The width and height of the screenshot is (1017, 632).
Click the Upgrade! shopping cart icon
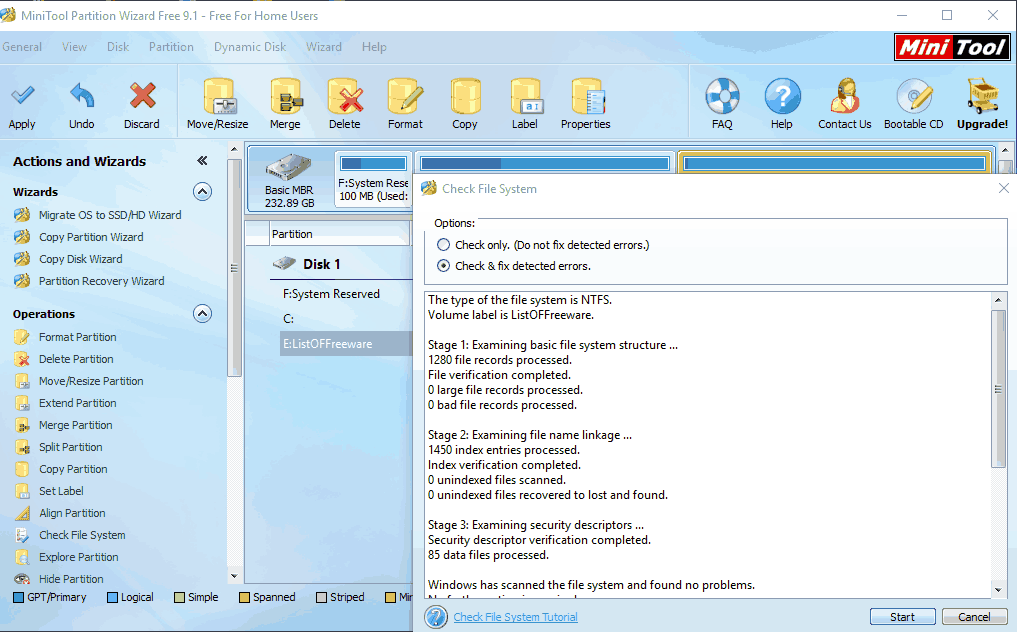pyautogui.click(x=983, y=96)
